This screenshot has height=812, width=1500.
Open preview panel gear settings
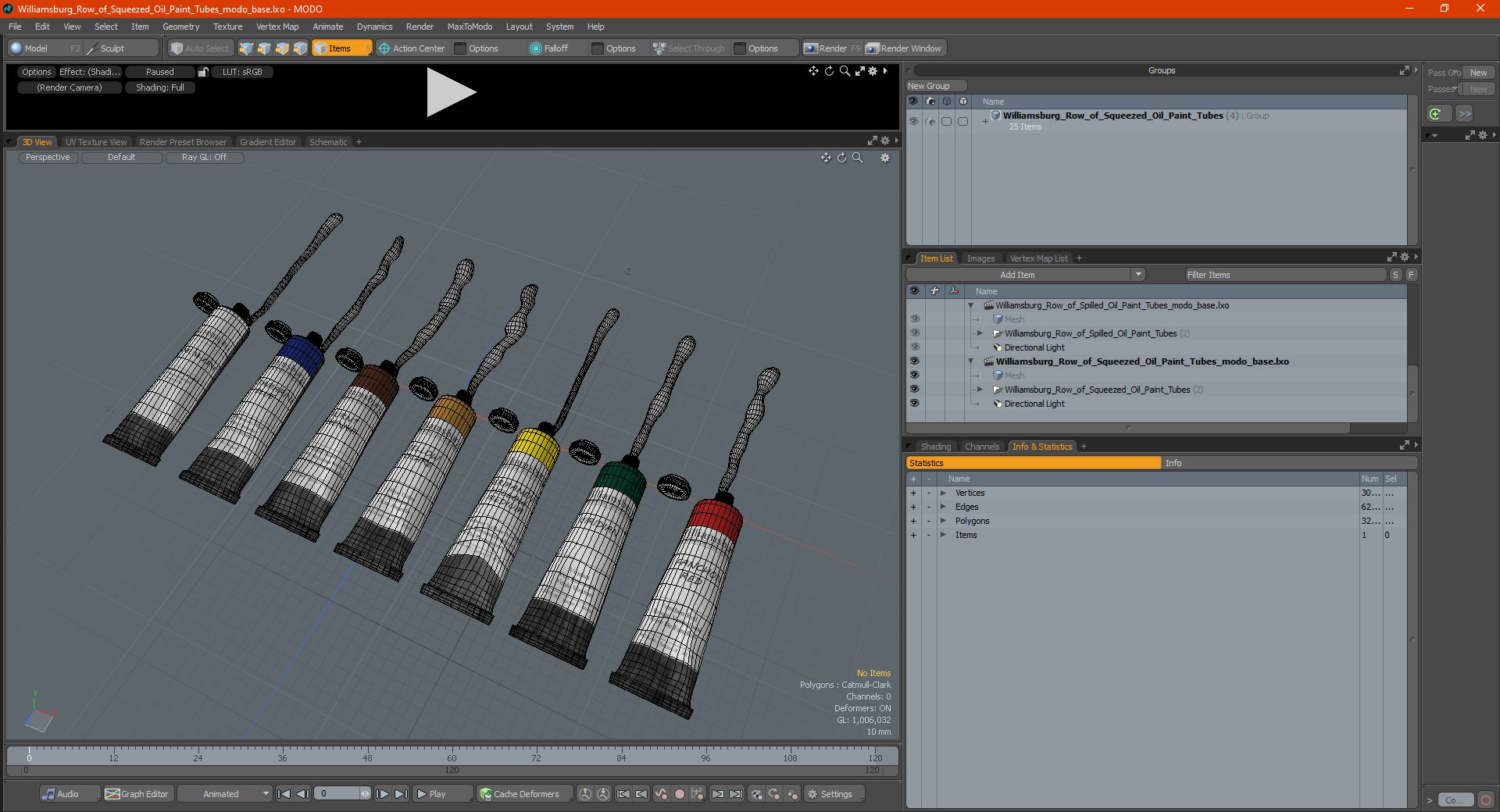873,71
